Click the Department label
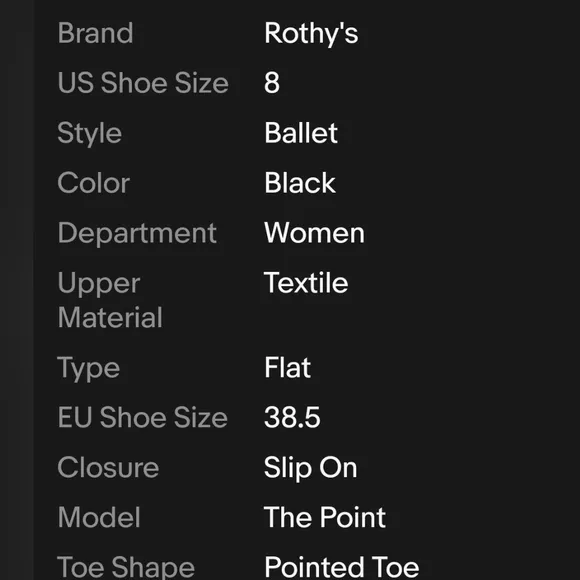 [137, 234]
